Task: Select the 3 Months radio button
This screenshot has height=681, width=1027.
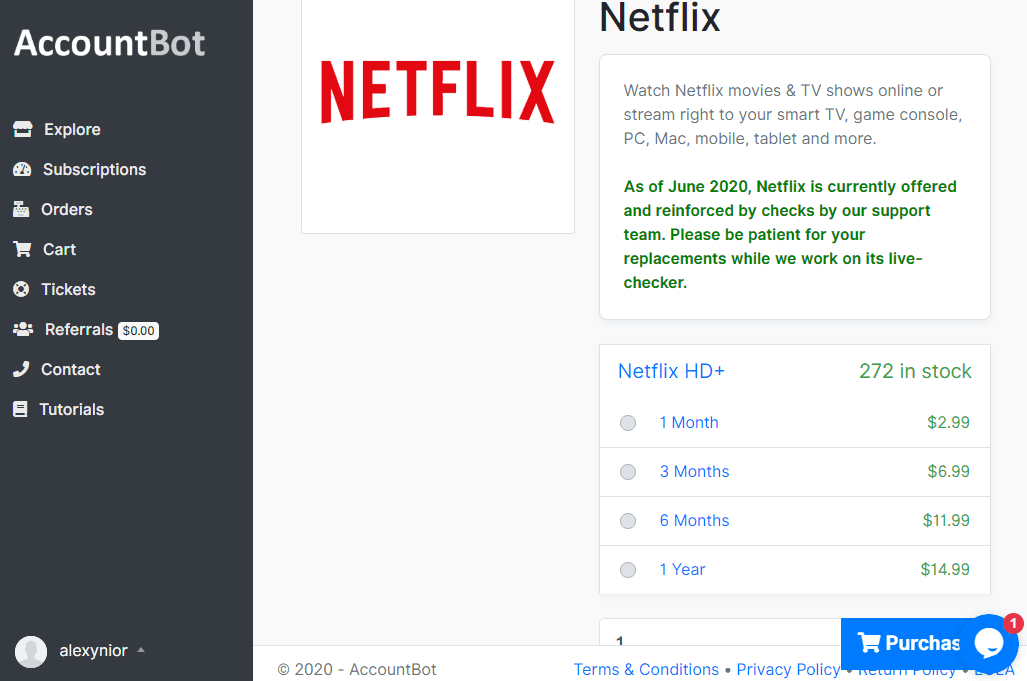Action: coord(627,472)
